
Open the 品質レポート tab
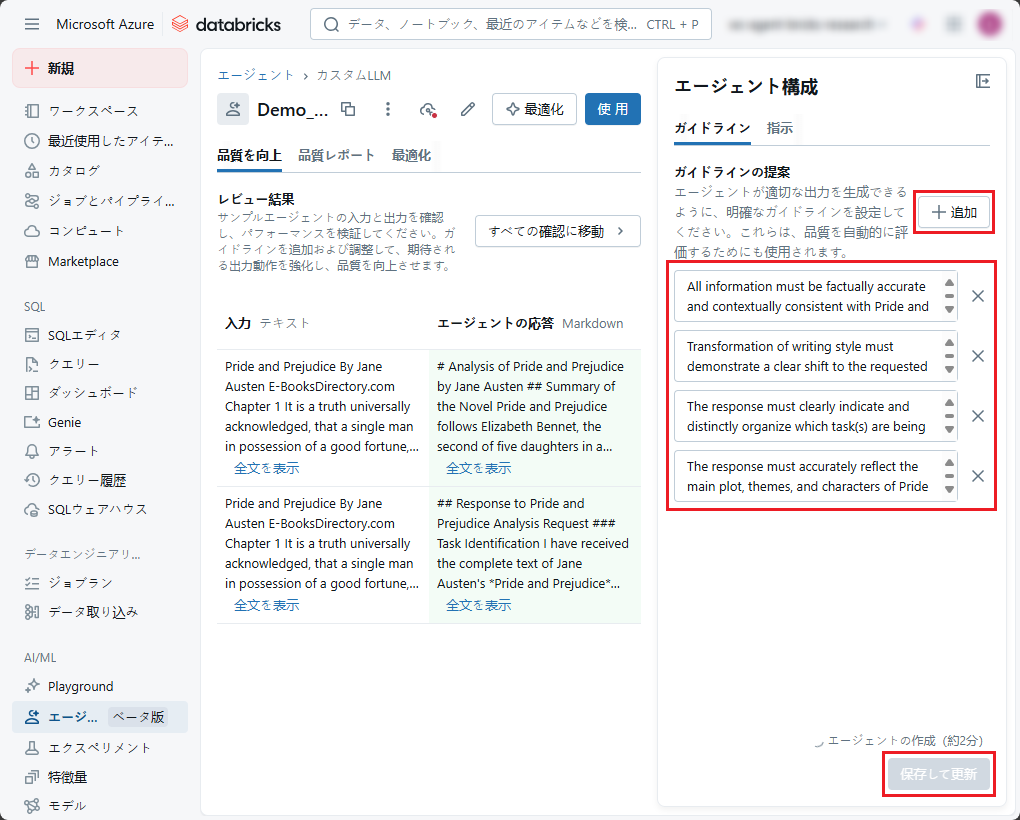[x=336, y=155]
